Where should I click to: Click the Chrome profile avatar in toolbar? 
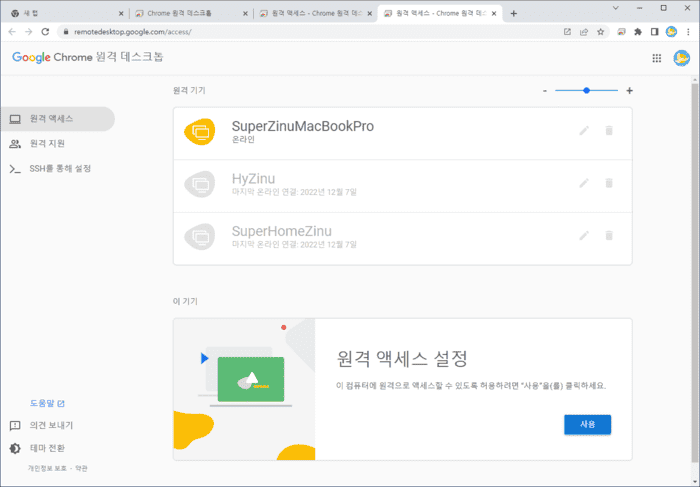pyautogui.click(x=671, y=32)
